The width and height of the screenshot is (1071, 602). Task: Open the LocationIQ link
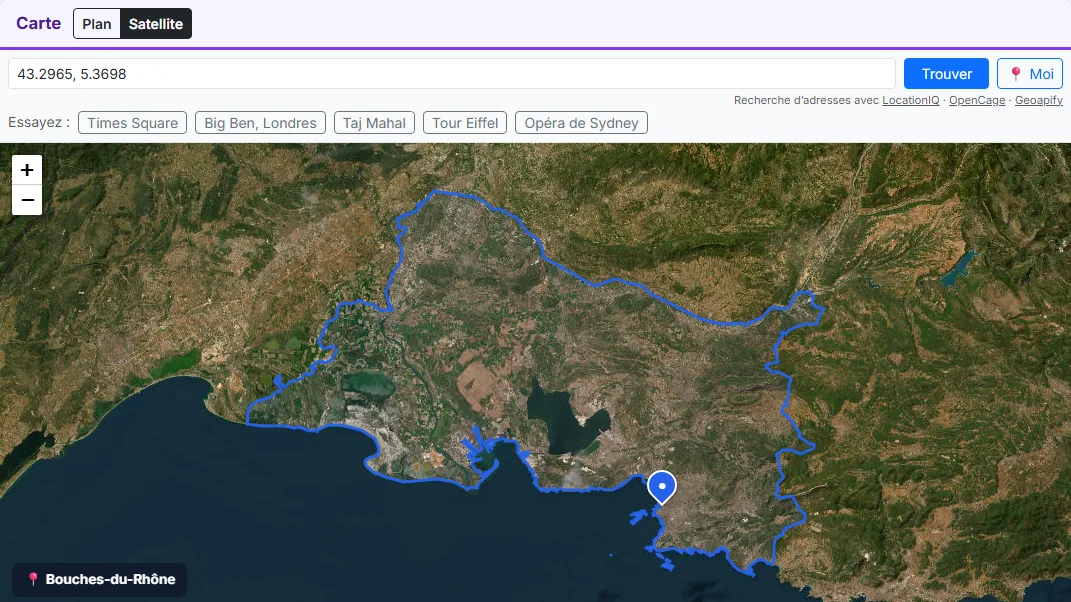(910, 100)
